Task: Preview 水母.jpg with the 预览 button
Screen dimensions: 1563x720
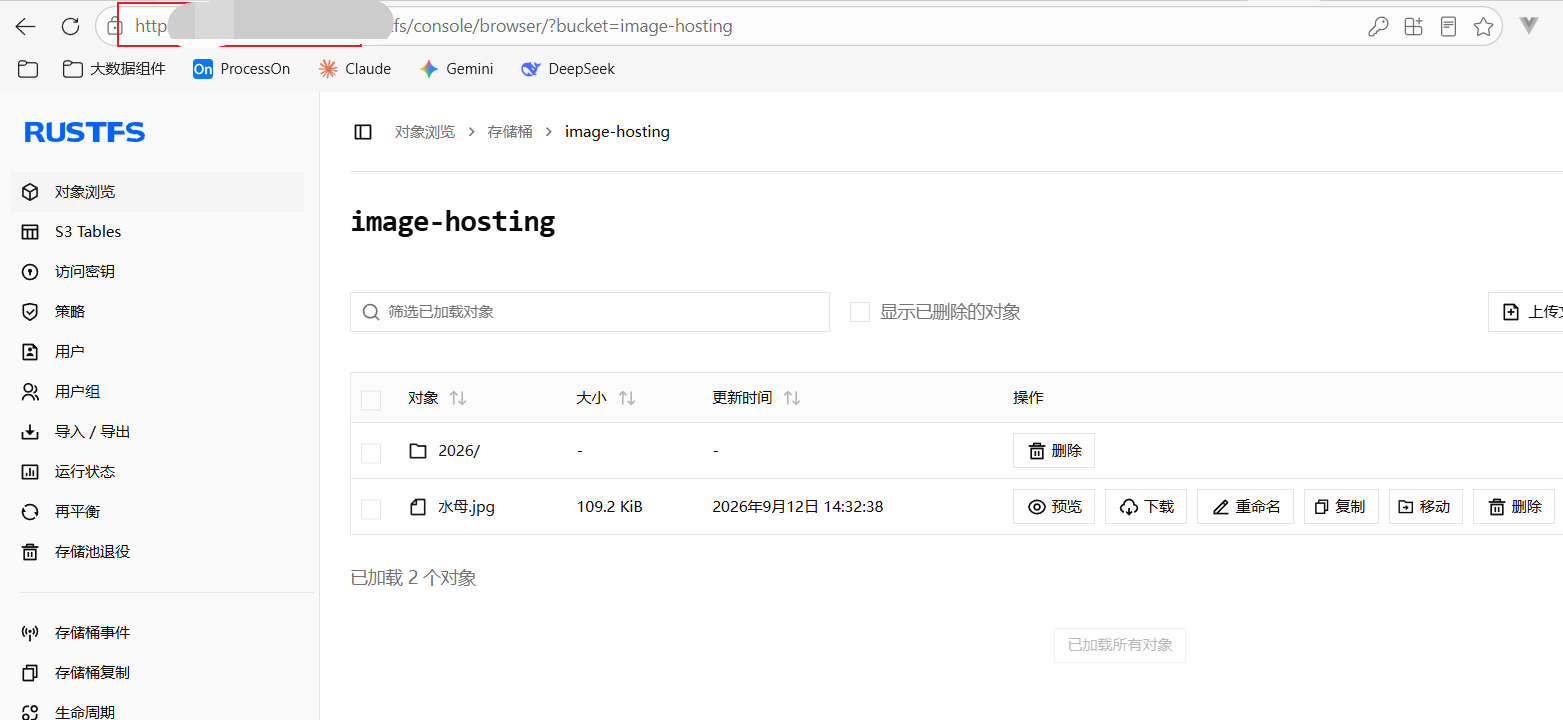Action: point(1054,507)
